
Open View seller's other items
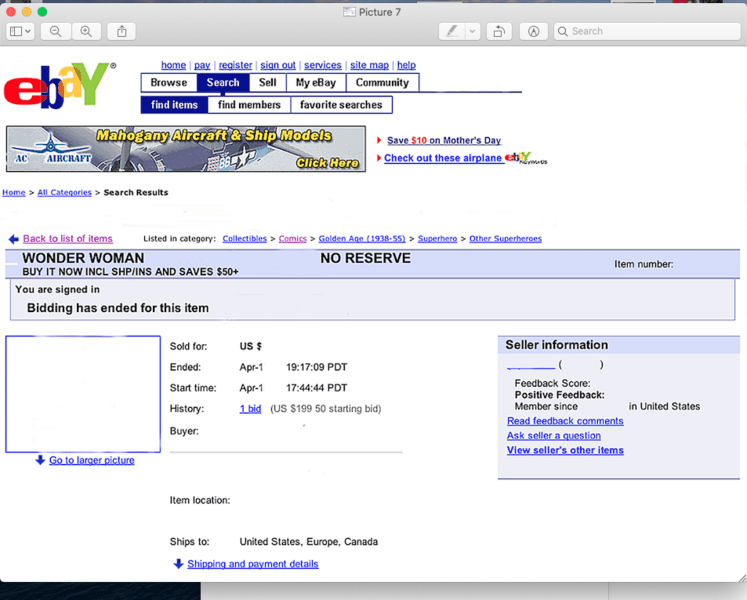565,450
